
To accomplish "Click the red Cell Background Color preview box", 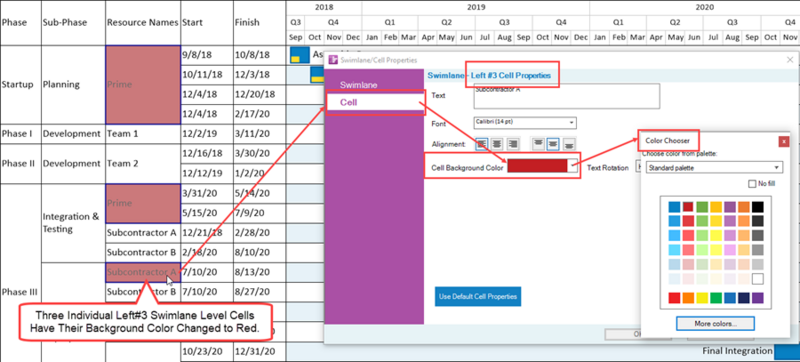I will point(537,166).
